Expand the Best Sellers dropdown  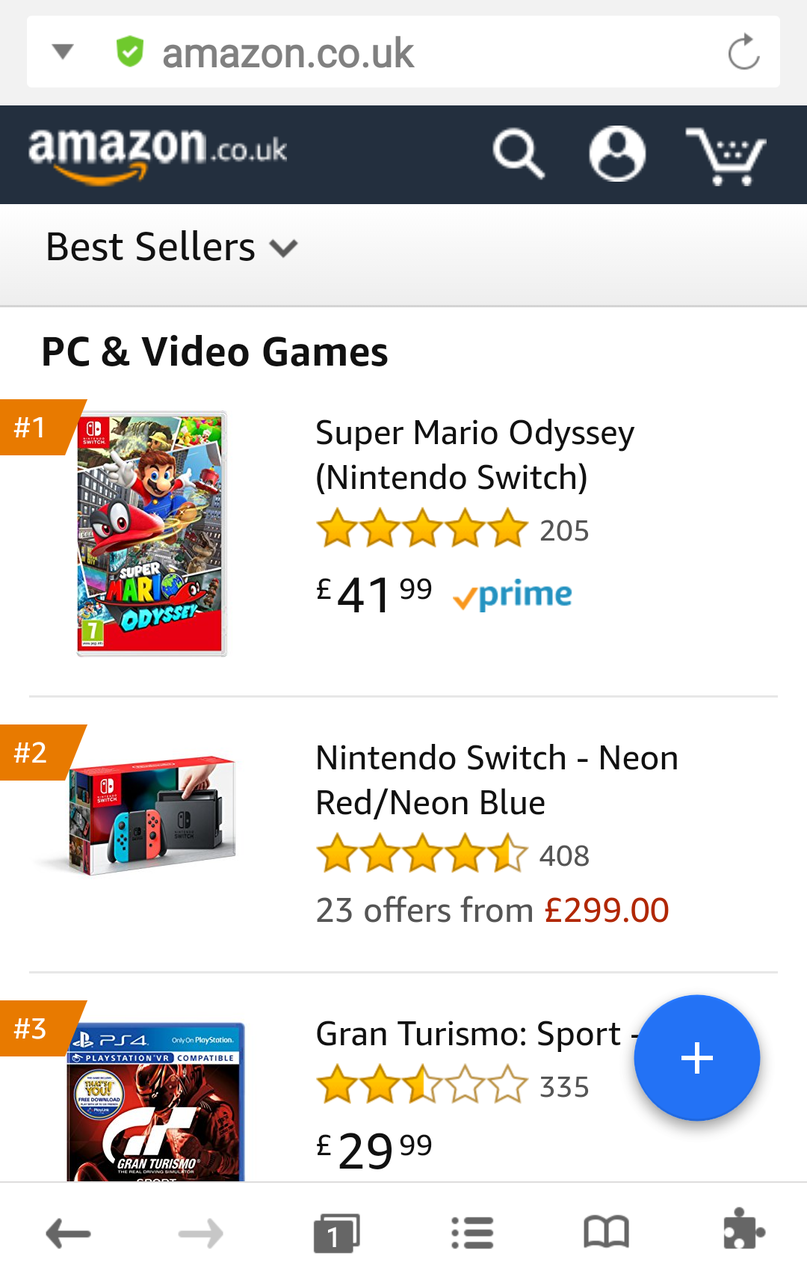[x=172, y=247]
